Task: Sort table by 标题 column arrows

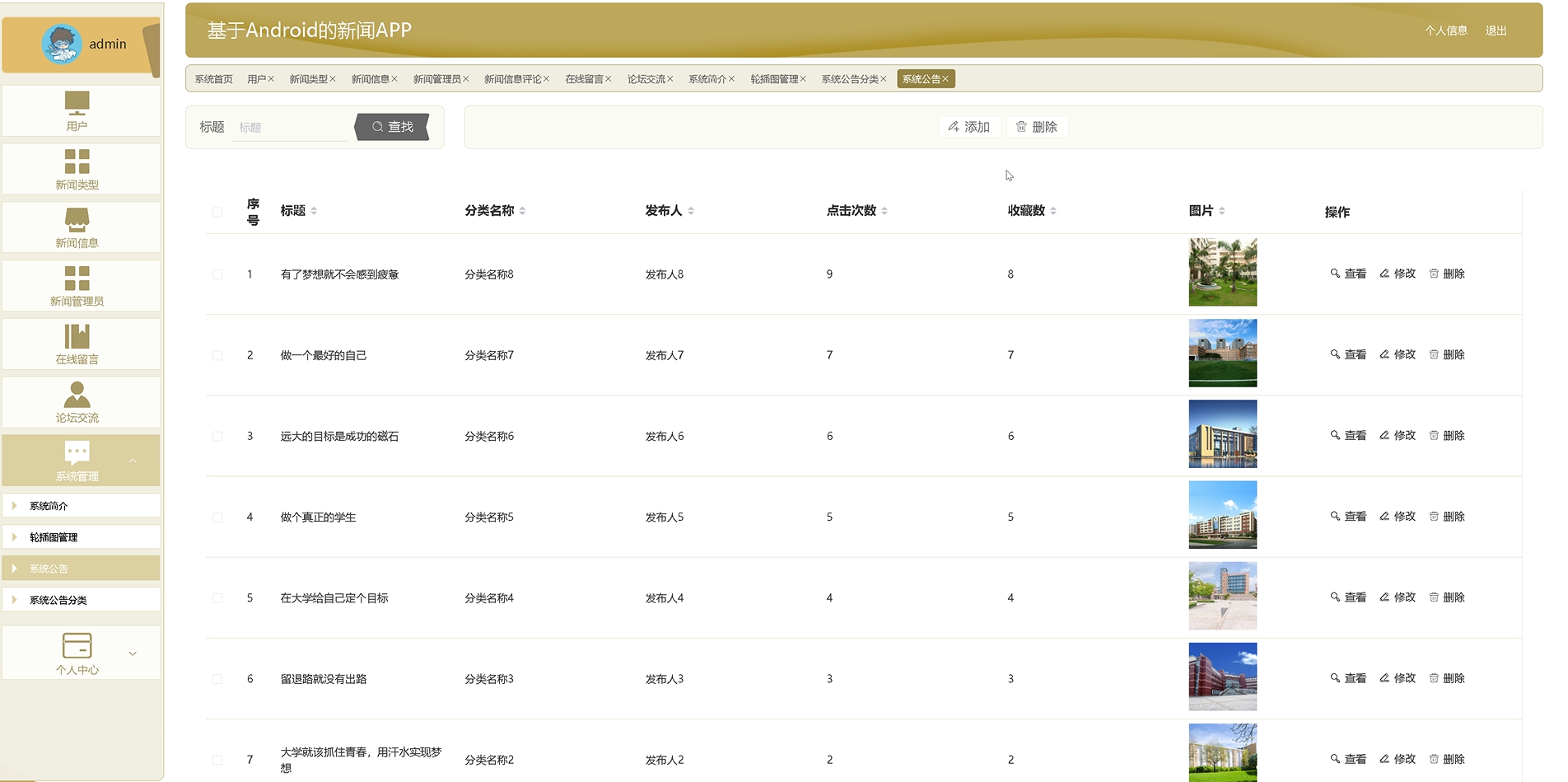Action: click(314, 211)
